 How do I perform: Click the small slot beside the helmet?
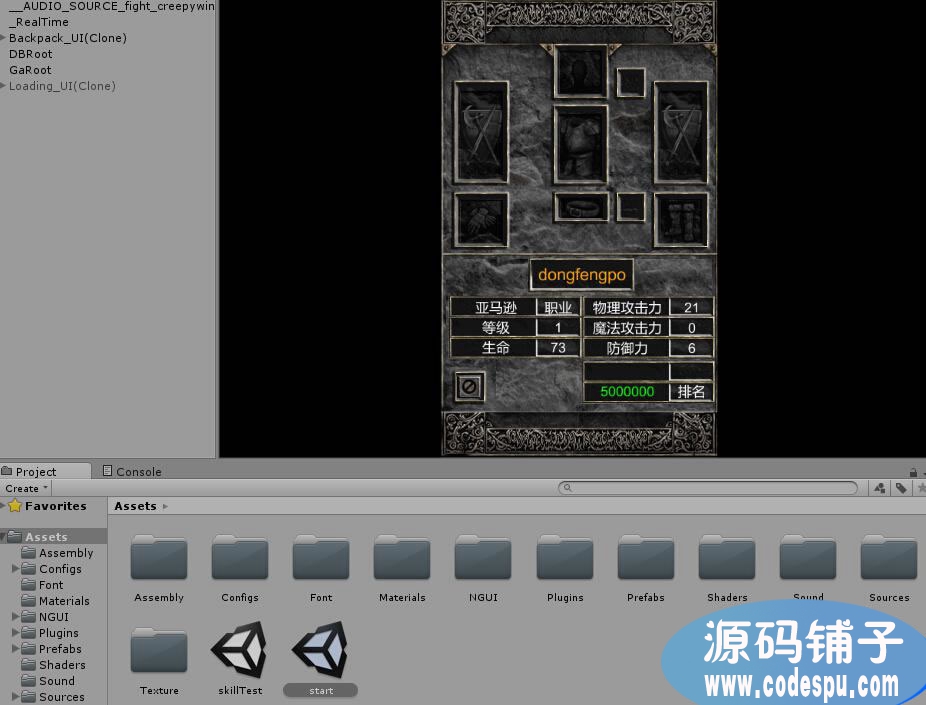coord(631,82)
